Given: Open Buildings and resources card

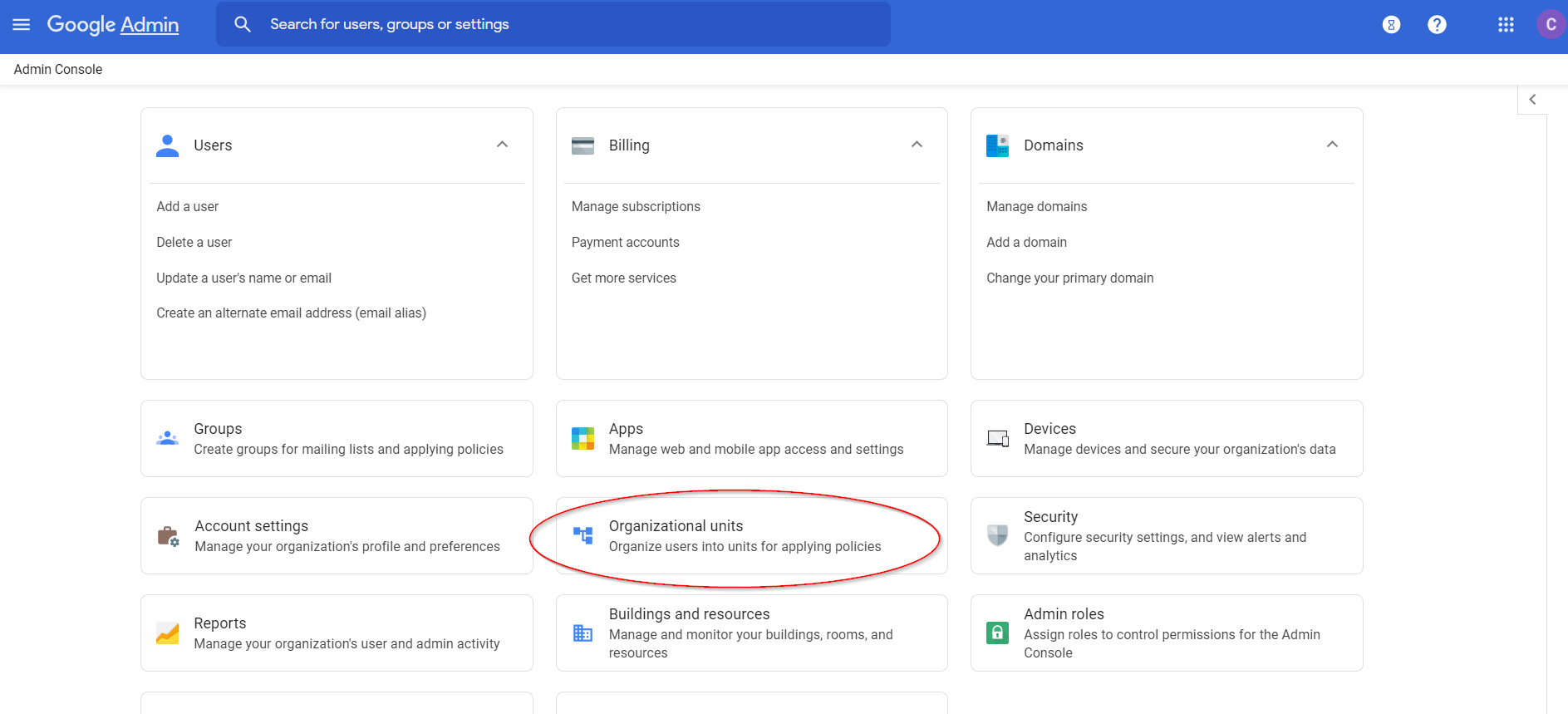Looking at the screenshot, I should [x=752, y=633].
